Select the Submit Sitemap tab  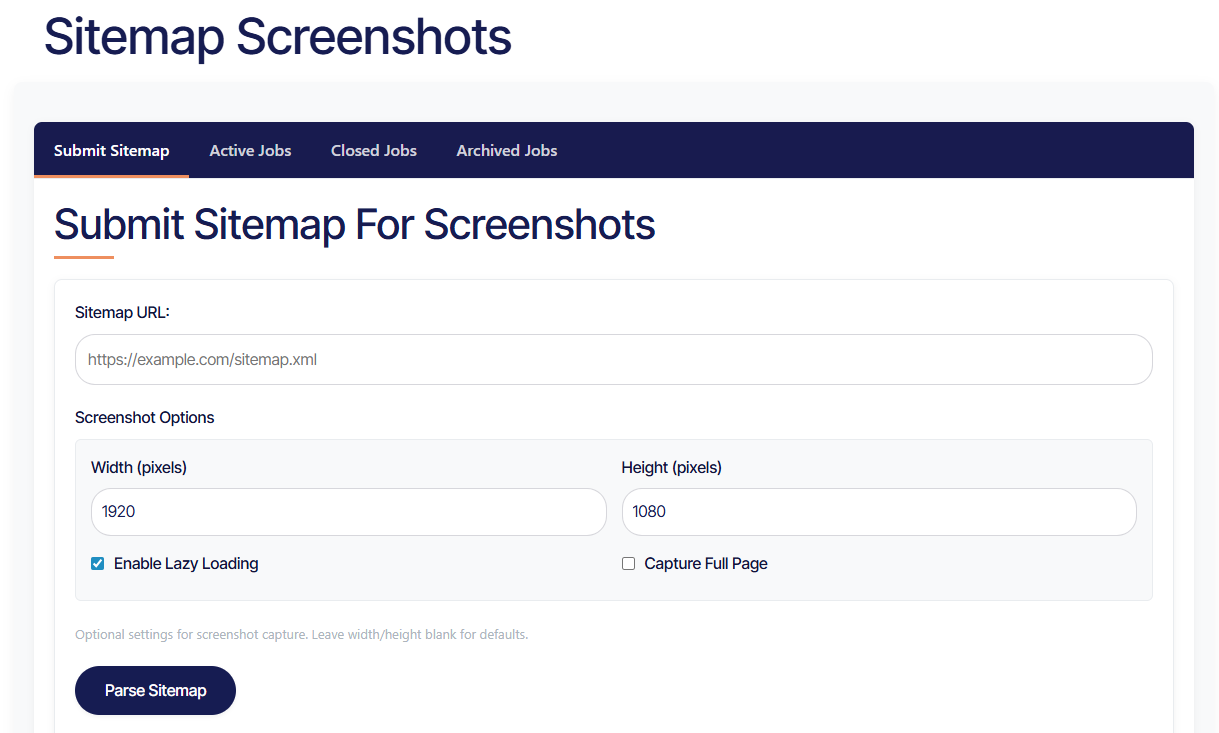[111, 151]
